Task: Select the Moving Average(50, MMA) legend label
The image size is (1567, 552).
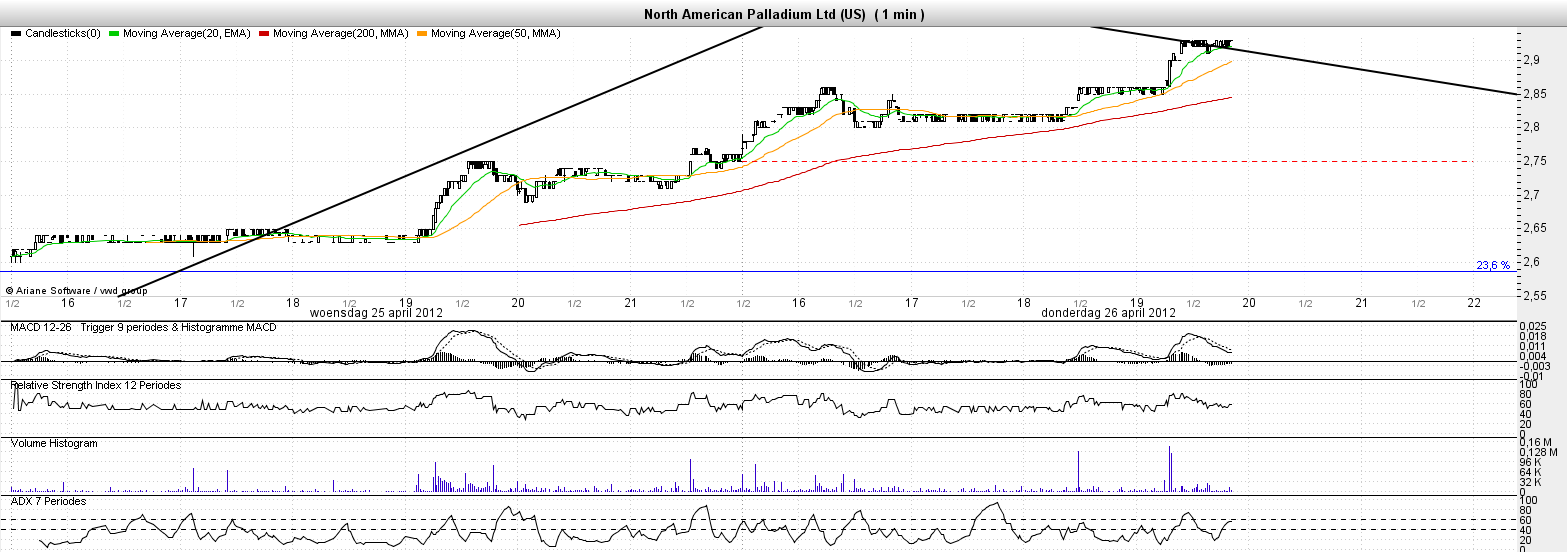Action: tap(495, 34)
